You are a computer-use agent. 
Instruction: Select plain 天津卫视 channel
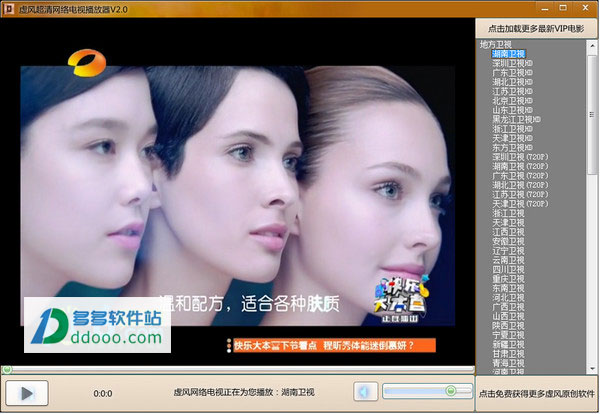coord(509,223)
